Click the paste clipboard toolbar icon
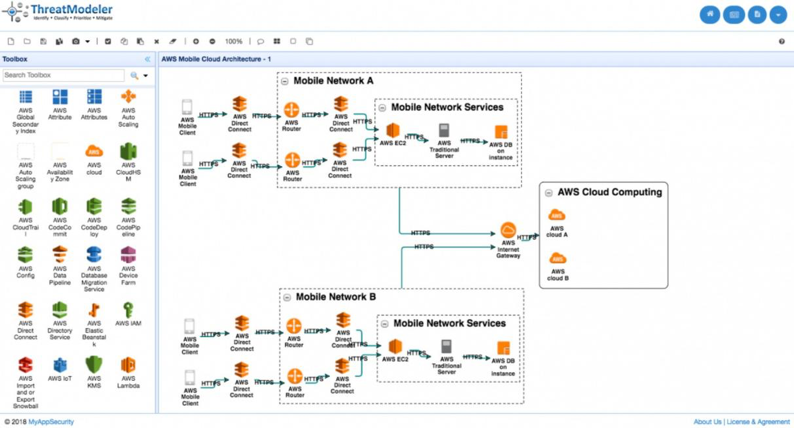Viewport: 794px width, 428px height. 140,42
